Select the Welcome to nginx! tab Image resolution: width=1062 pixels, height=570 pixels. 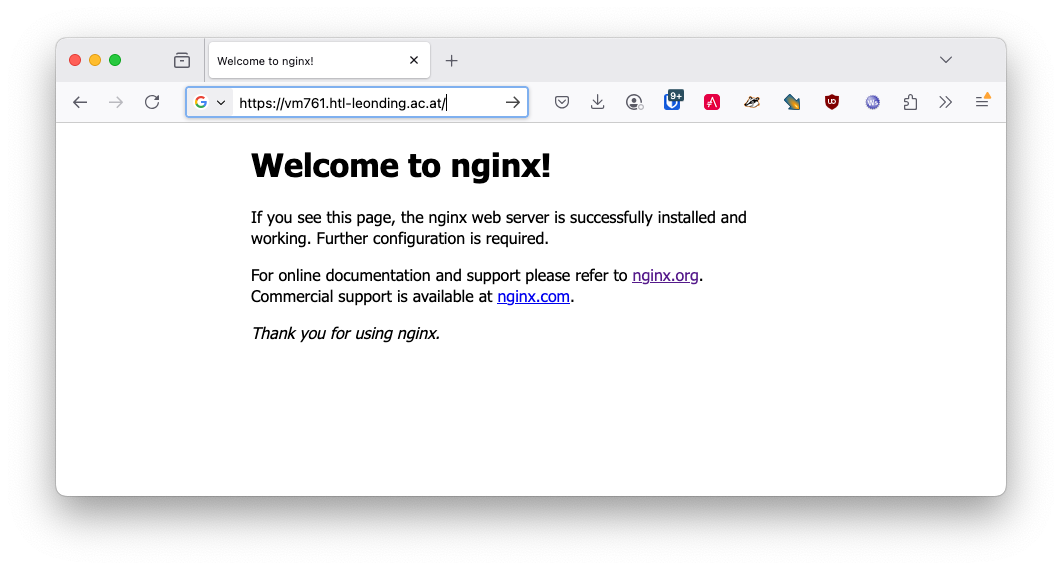(x=320, y=60)
